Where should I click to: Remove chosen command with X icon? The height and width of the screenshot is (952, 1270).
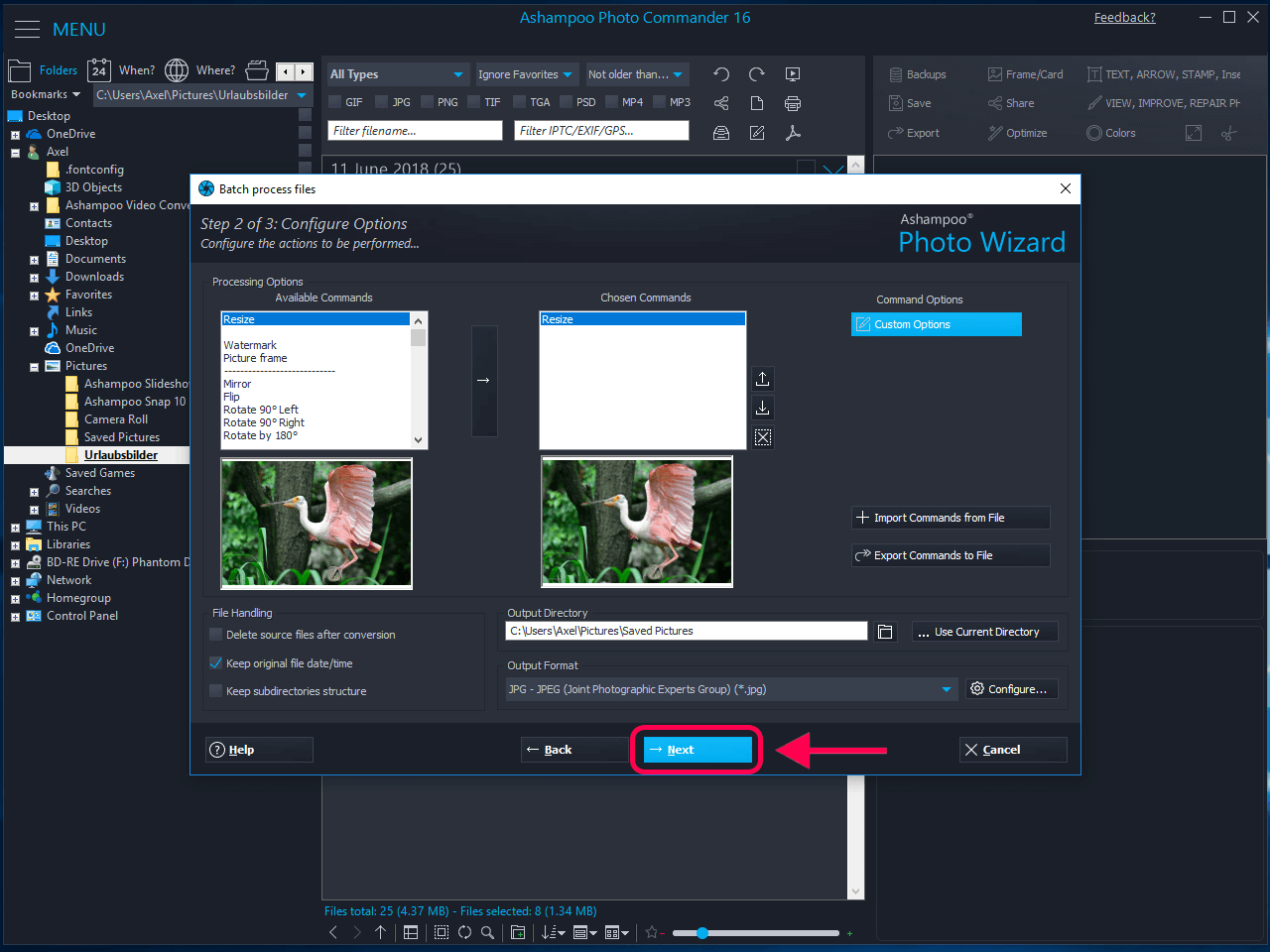(x=762, y=437)
